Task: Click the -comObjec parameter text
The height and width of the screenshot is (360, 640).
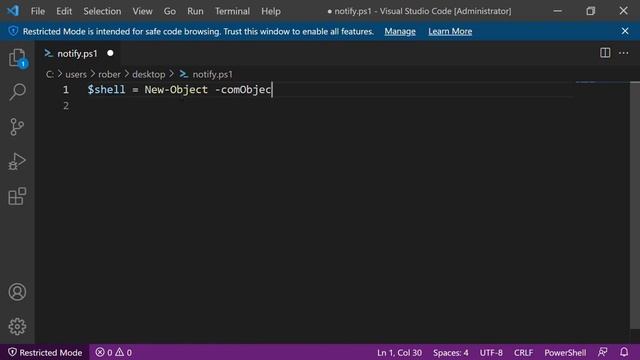Action: 243,89
